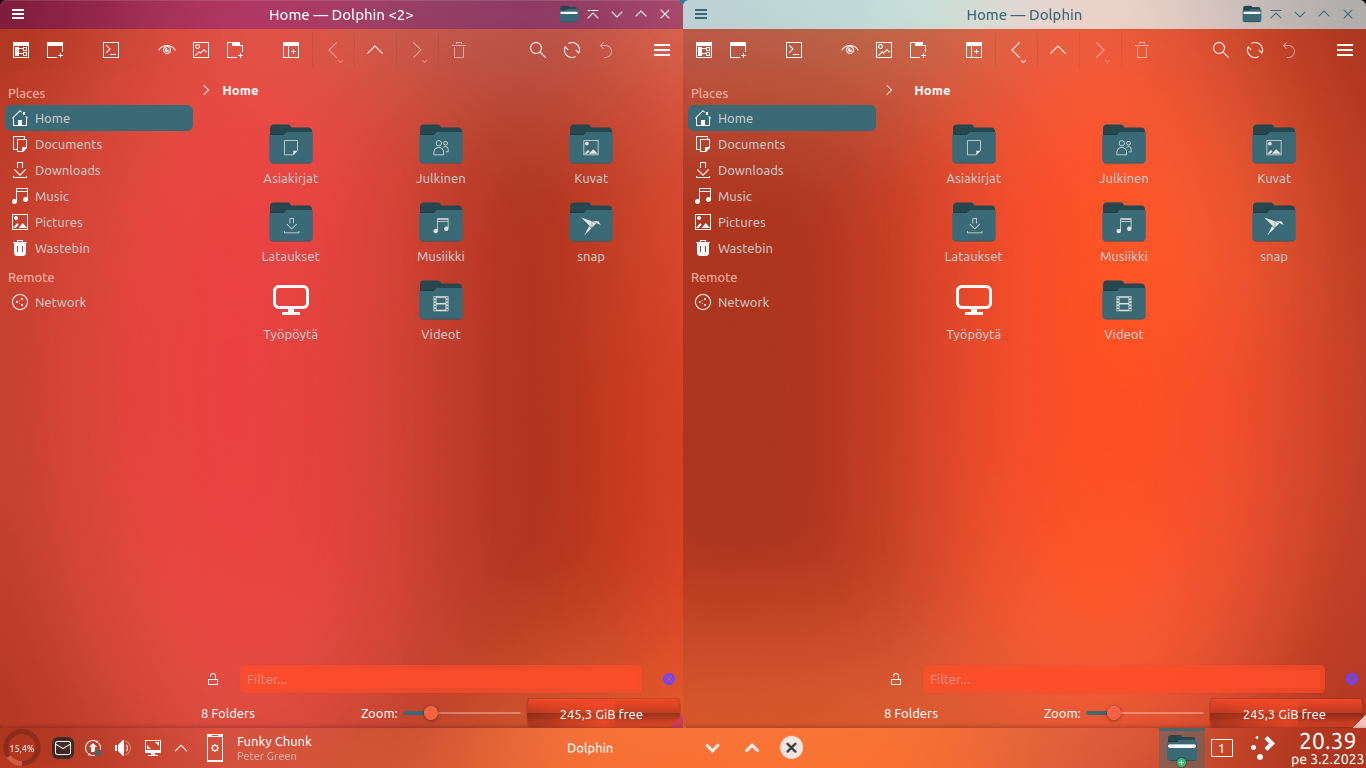The height and width of the screenshot is (768, 1366).
Task: Open mail icon in system tray
Action: click(x=63, y=747)
